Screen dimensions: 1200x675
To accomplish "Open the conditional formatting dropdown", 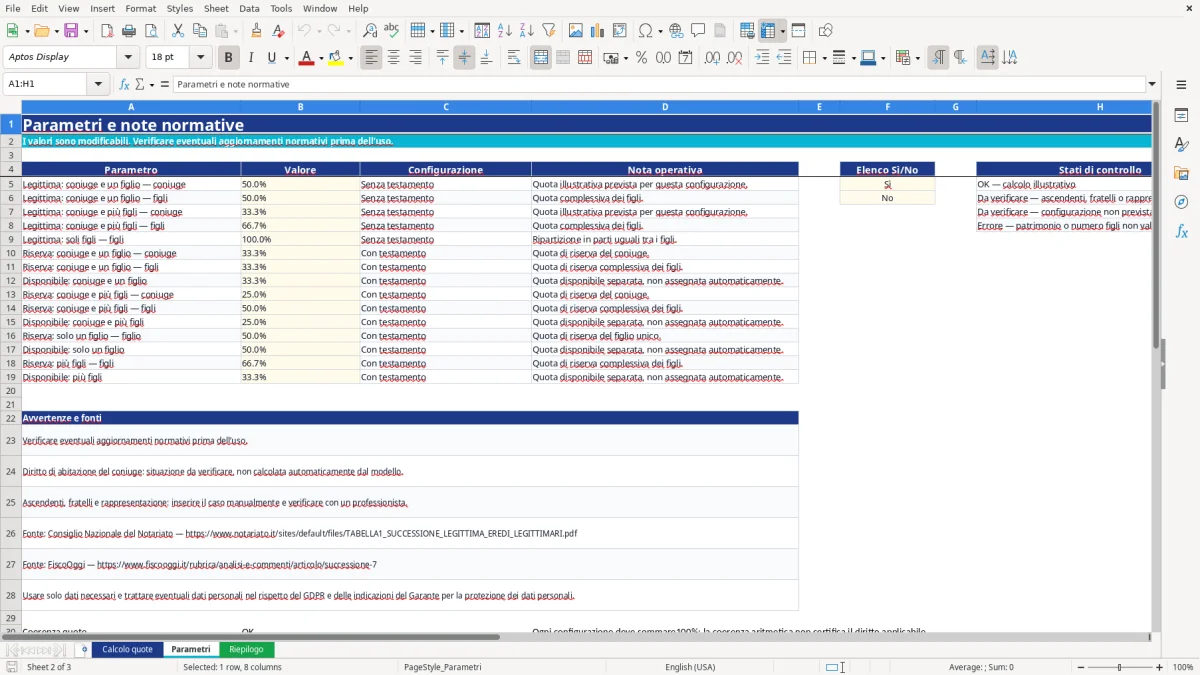I will coord(916,58).
